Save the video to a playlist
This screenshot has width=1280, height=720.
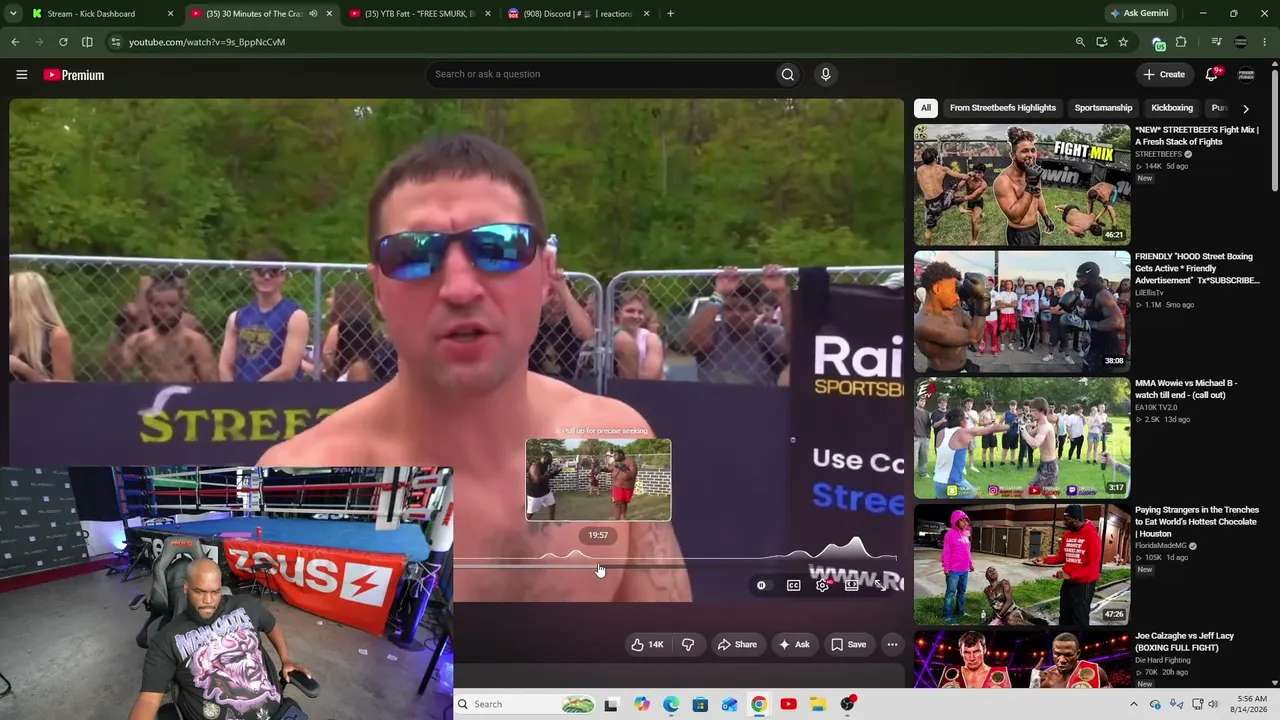[x=849, y=645]
